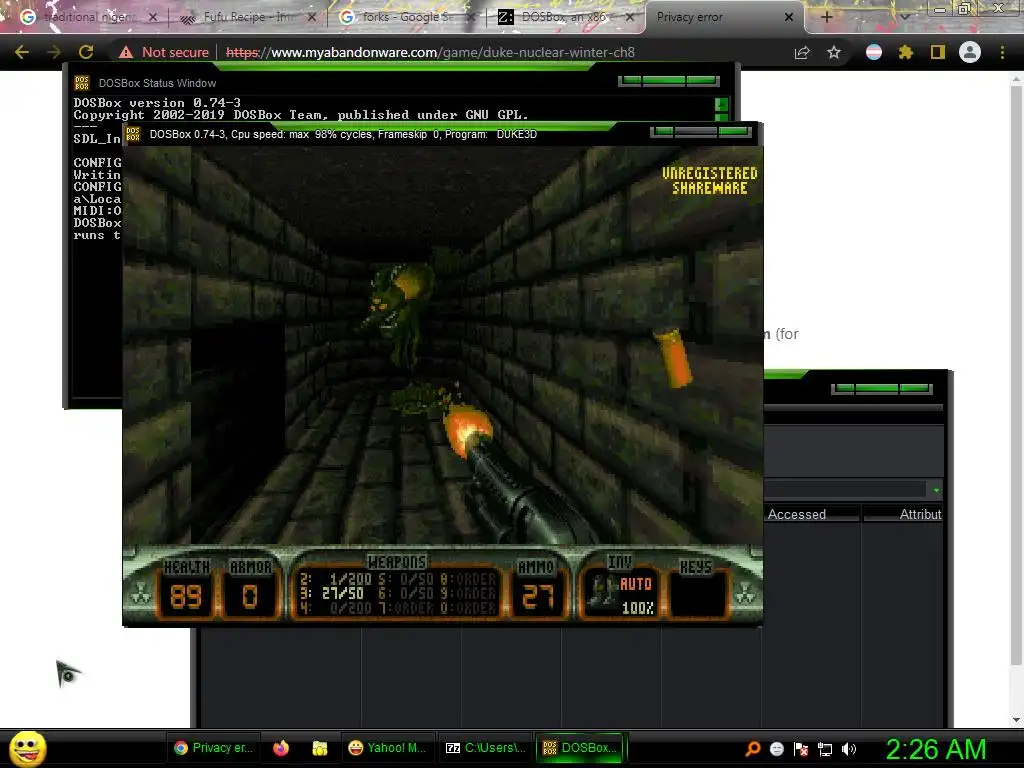Screen dimensions: 1024x768
Task: Click the page vertical scrollbar
Action: click(x=1016, y=375)
